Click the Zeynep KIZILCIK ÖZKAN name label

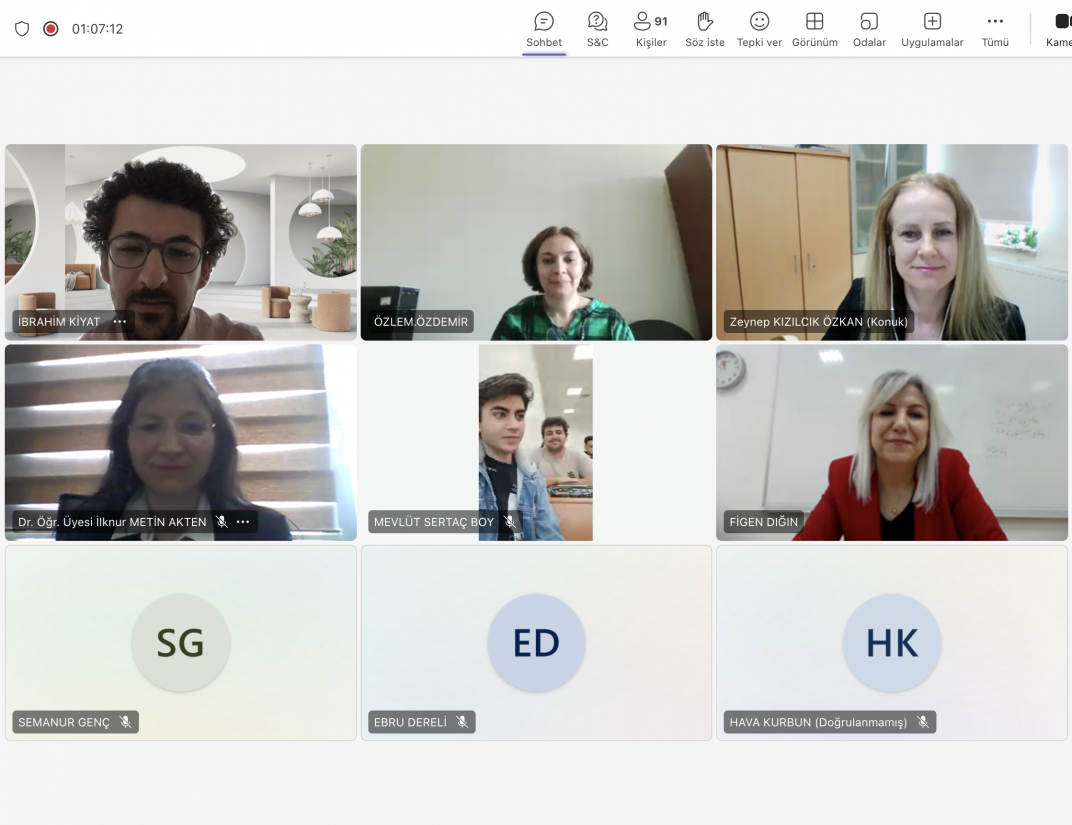tap(818, 322)
